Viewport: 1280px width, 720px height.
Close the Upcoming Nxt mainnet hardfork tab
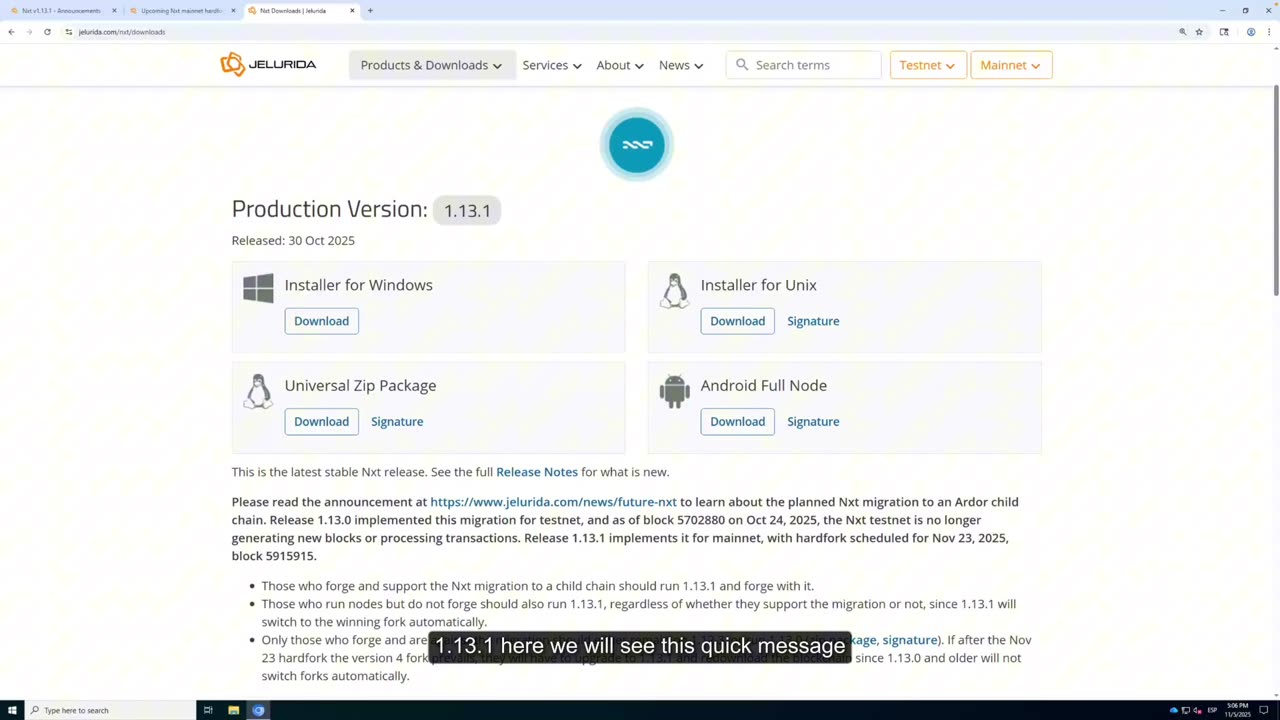pos(233,11)
